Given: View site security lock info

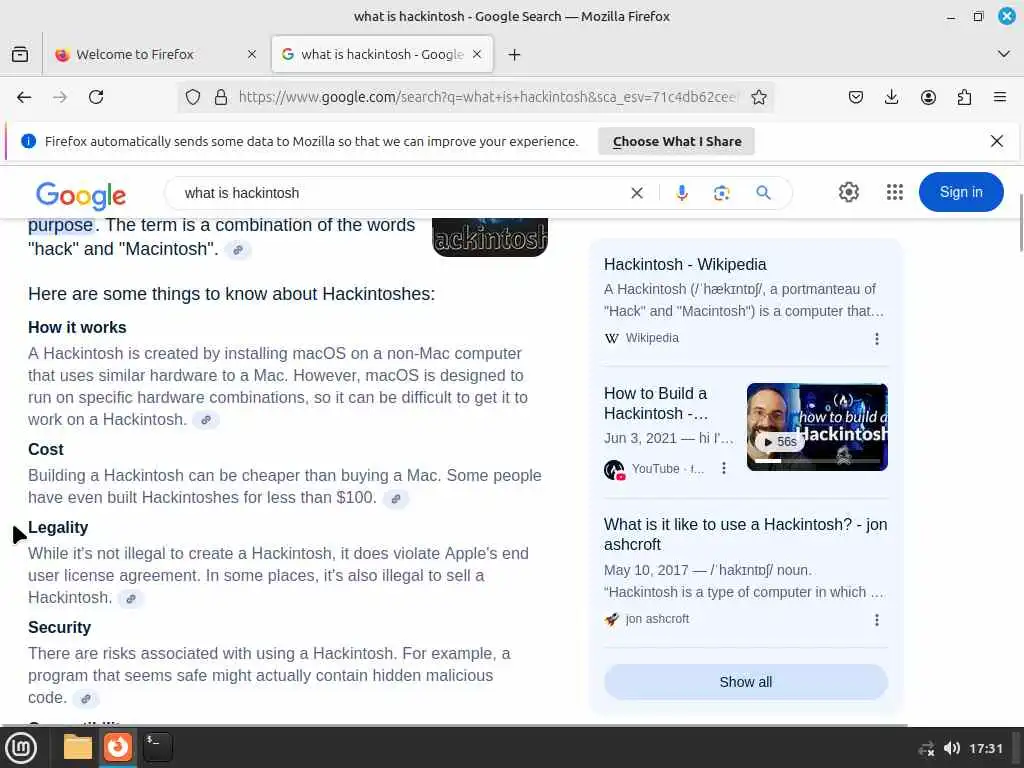Looking at the screenshot, I should click(x=221, y=97).
